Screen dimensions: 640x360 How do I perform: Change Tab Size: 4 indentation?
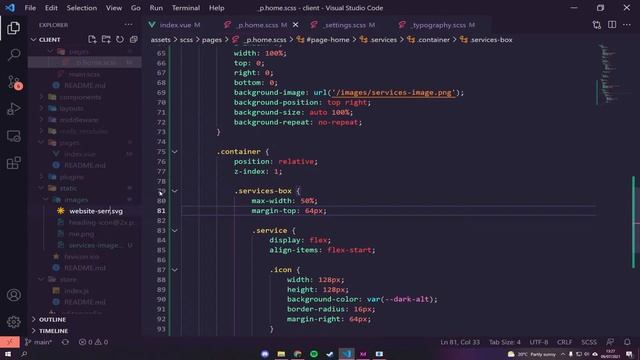(x=504, y=342)
